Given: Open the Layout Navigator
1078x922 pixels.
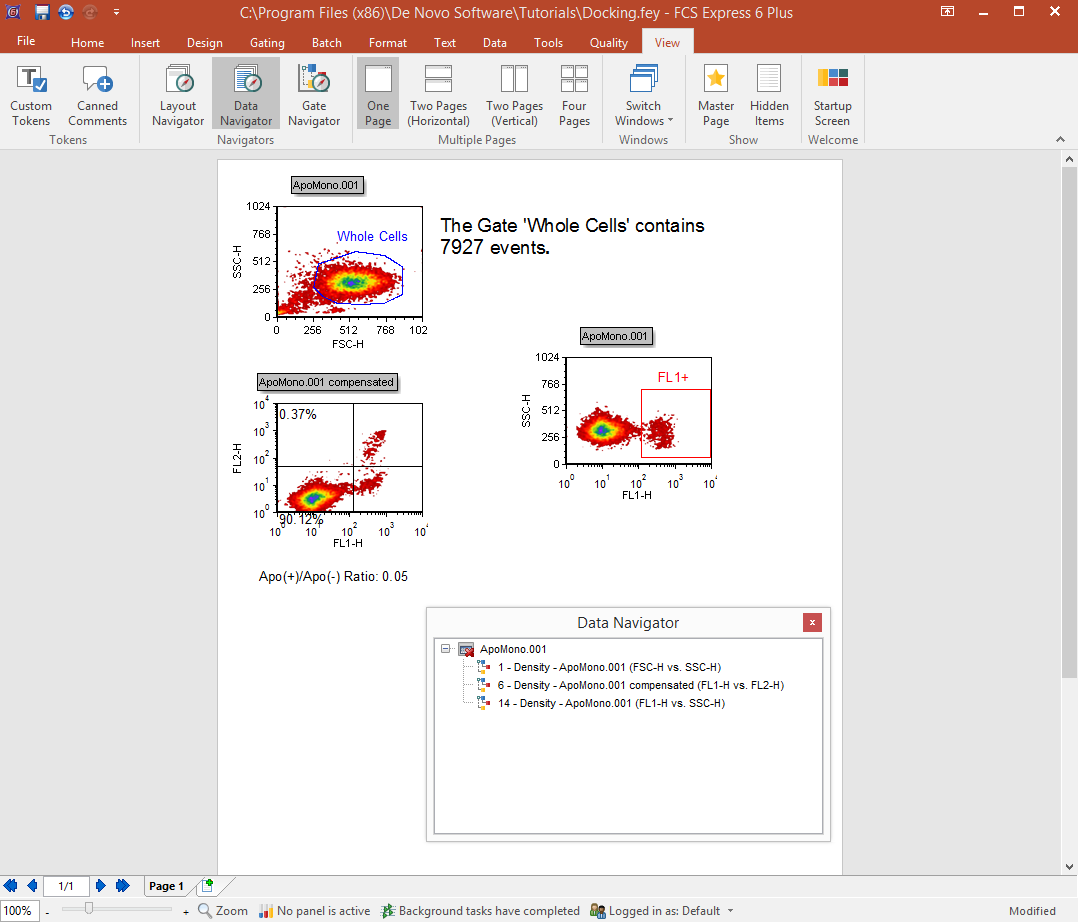Looking at the screenshot, I should coord(178,96).
